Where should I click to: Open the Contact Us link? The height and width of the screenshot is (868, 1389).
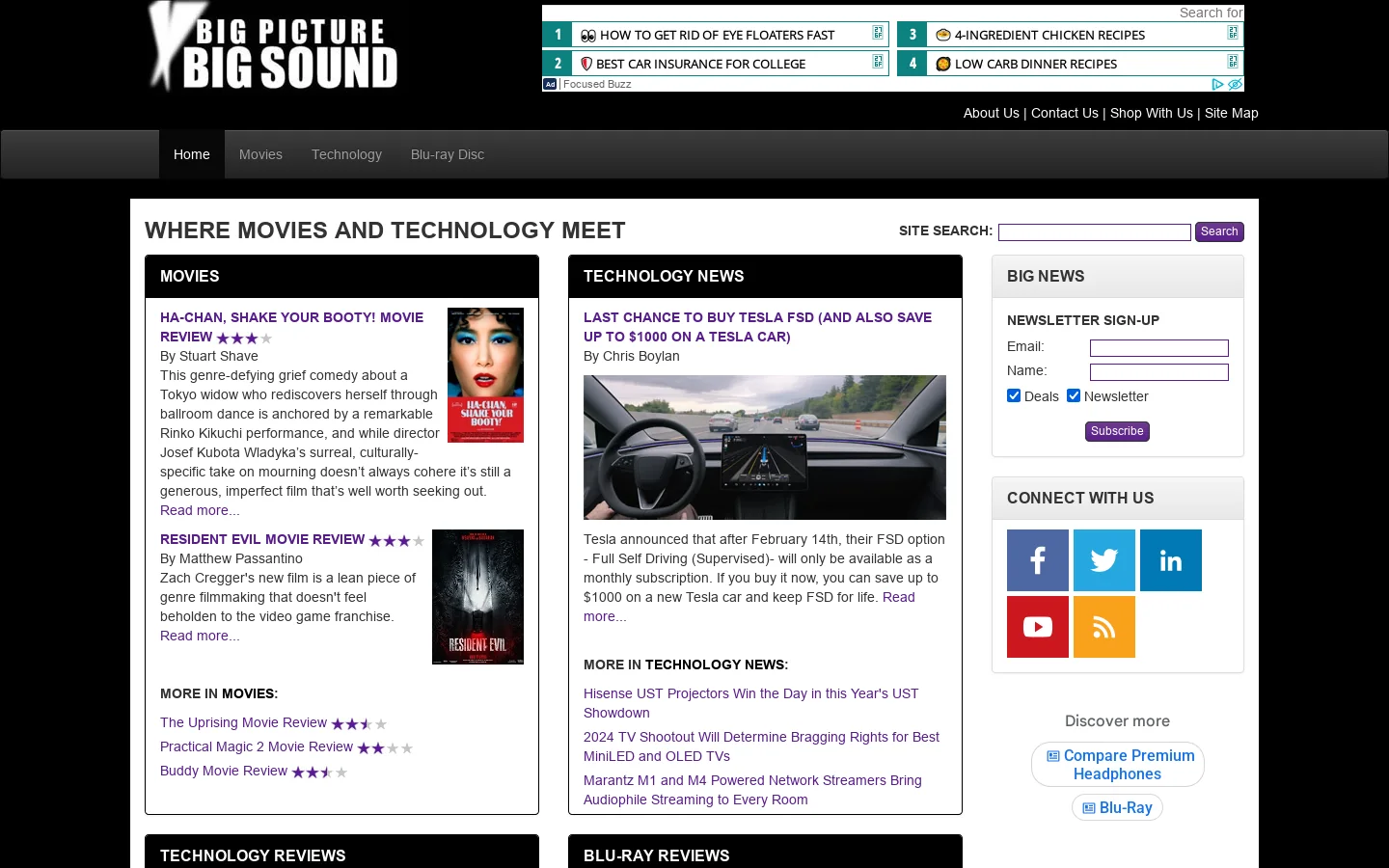(x=1065, y=113)
